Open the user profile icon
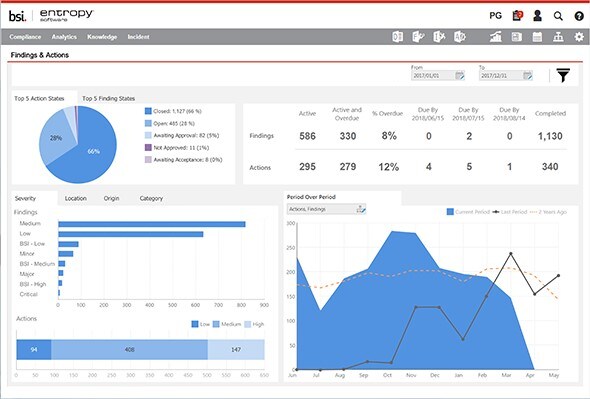Viewport: 590px width, 399px height. coord(537,15)
